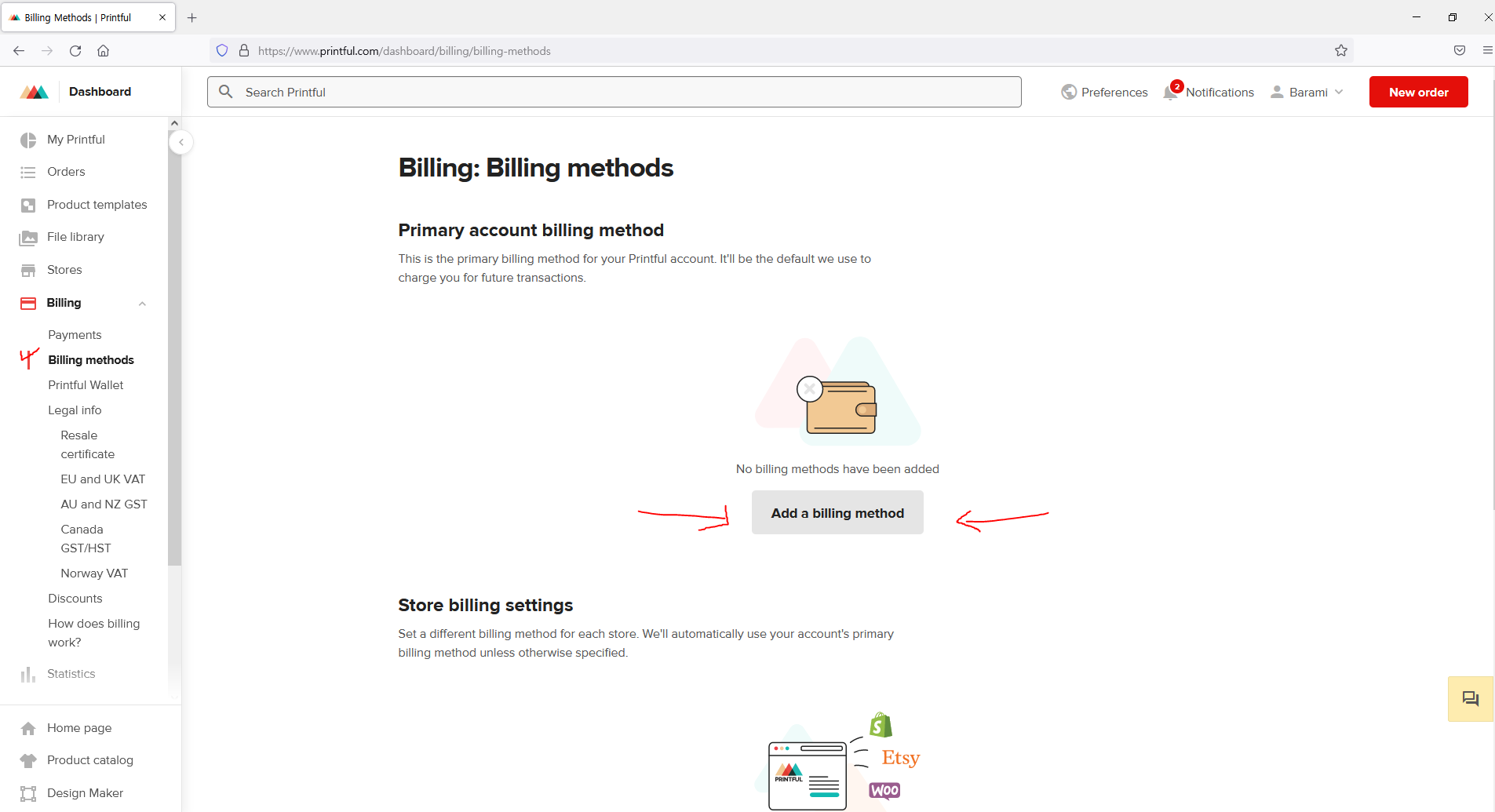Click the Printful logo icon

(x=35, y=92)
